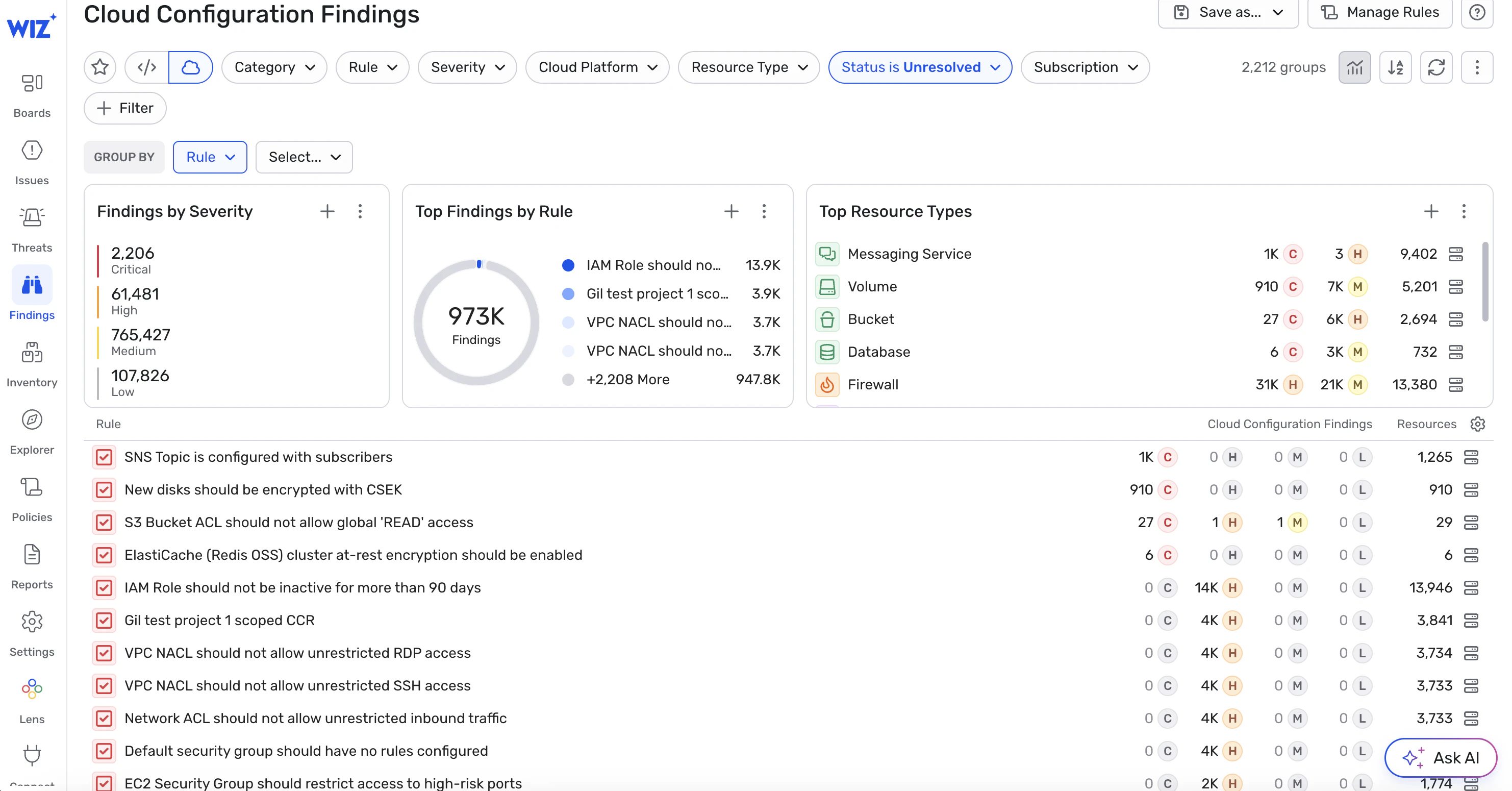
Task: Open the Status is Unresolved dropdown
Action: [x=920, y=67]
